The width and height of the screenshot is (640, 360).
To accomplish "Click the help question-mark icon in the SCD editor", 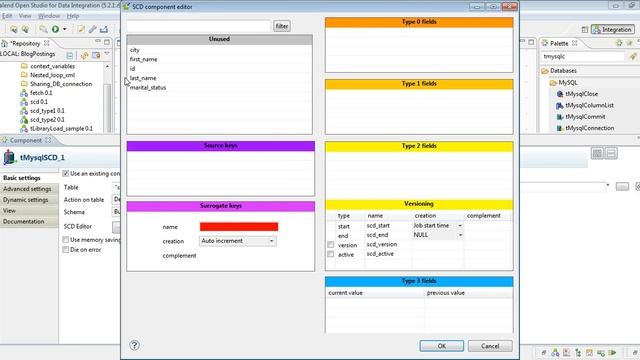I will tap(134, 345).
